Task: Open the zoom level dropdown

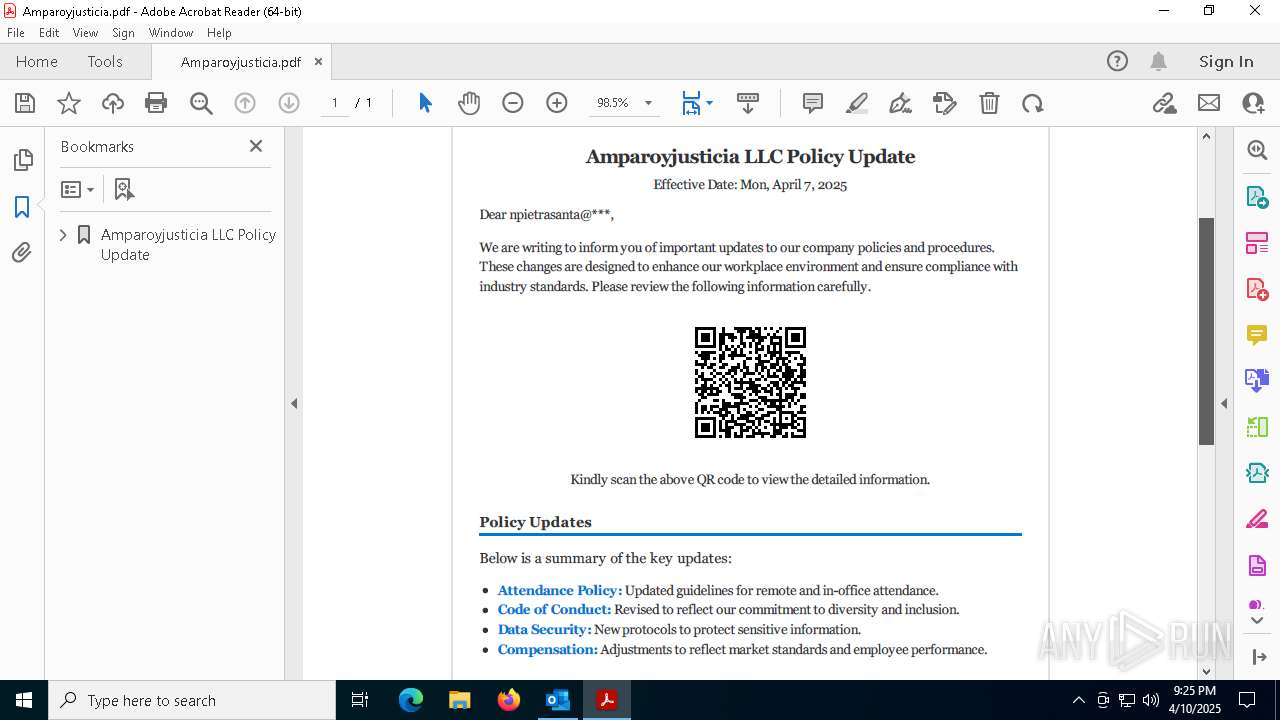Action: [x=648, y=103]
